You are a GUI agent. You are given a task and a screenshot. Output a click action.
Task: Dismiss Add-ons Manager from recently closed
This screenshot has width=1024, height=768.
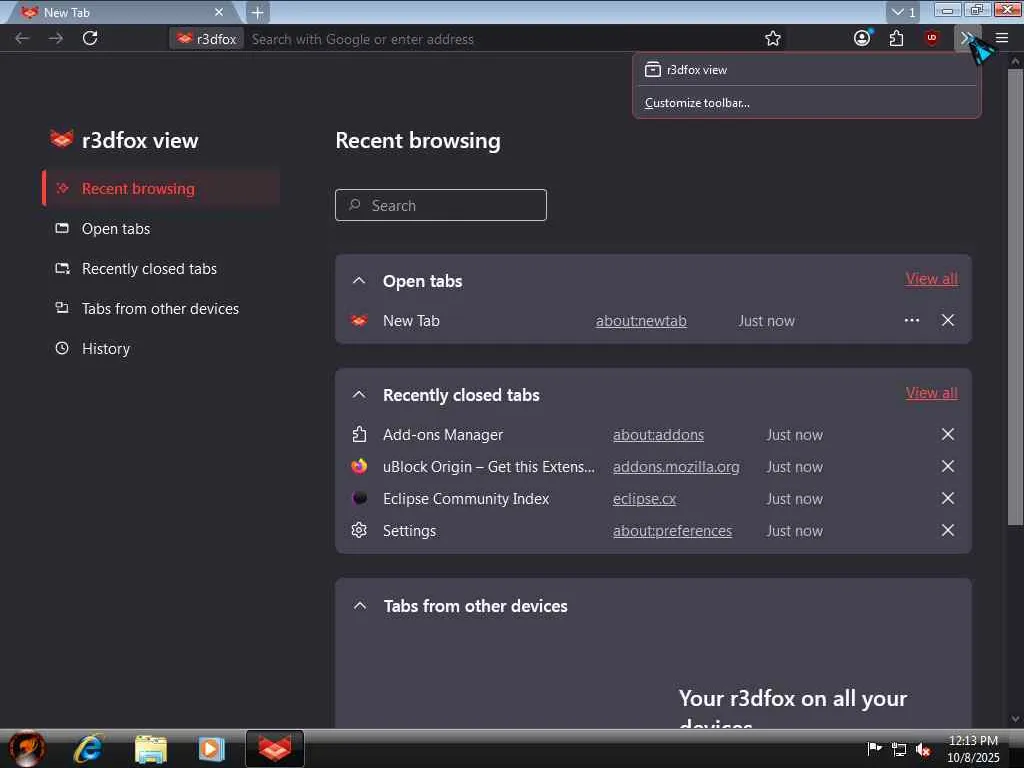[948, 434]
